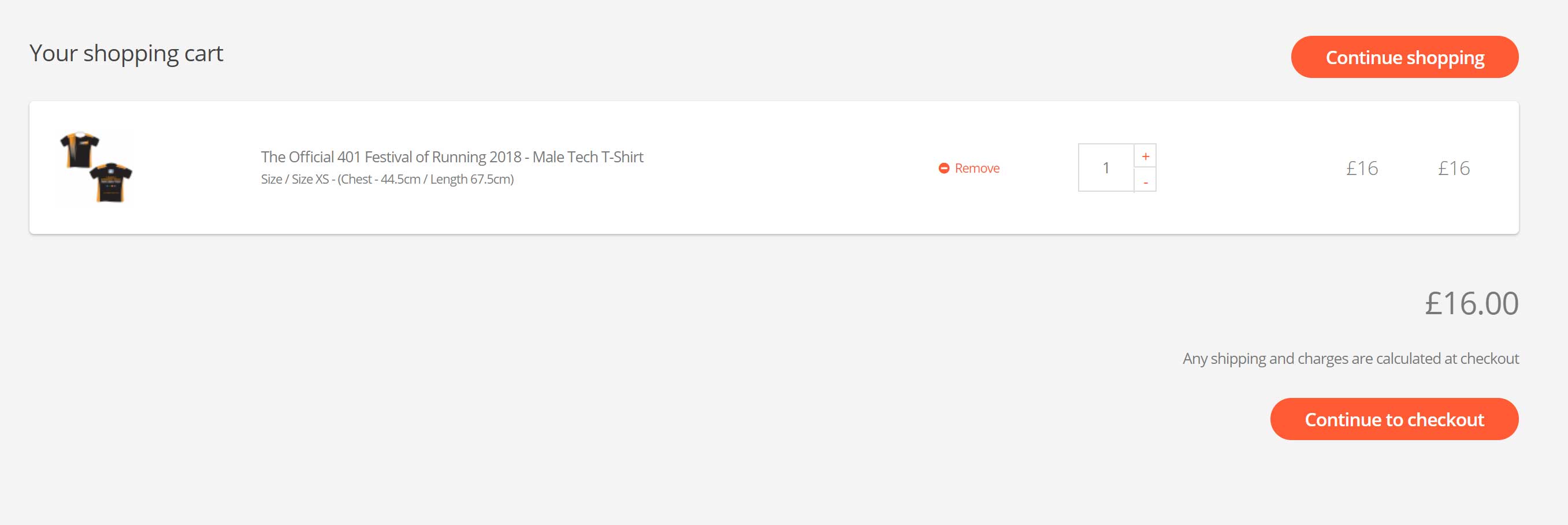The height and width of the screenshot is (525, 1568).
Task: Click the unit price £16 left of line total
Action: point(1362,168)
